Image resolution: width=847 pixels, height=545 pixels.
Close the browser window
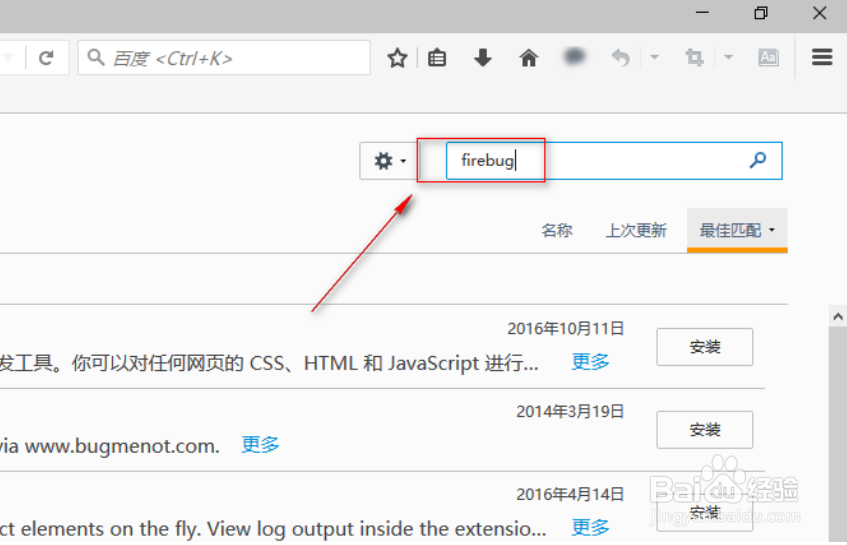(x=819, y=12)
